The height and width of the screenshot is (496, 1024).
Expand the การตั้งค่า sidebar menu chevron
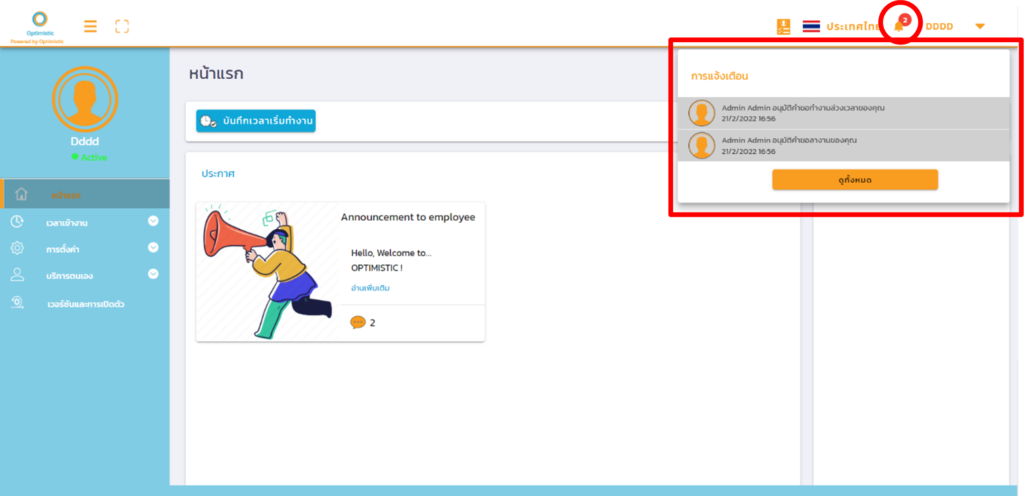[x=153, y=247]
